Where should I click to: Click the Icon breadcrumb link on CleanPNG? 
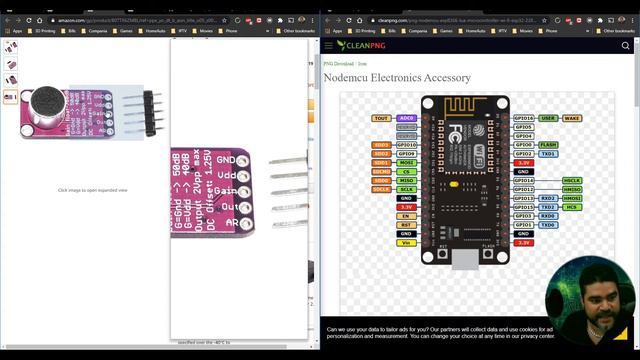362,64
